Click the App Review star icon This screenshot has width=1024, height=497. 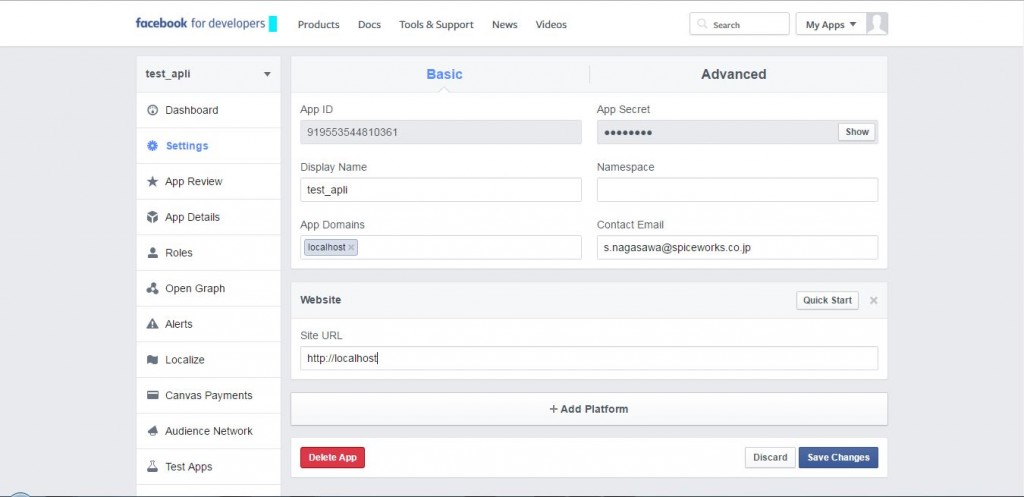(153, 182)
